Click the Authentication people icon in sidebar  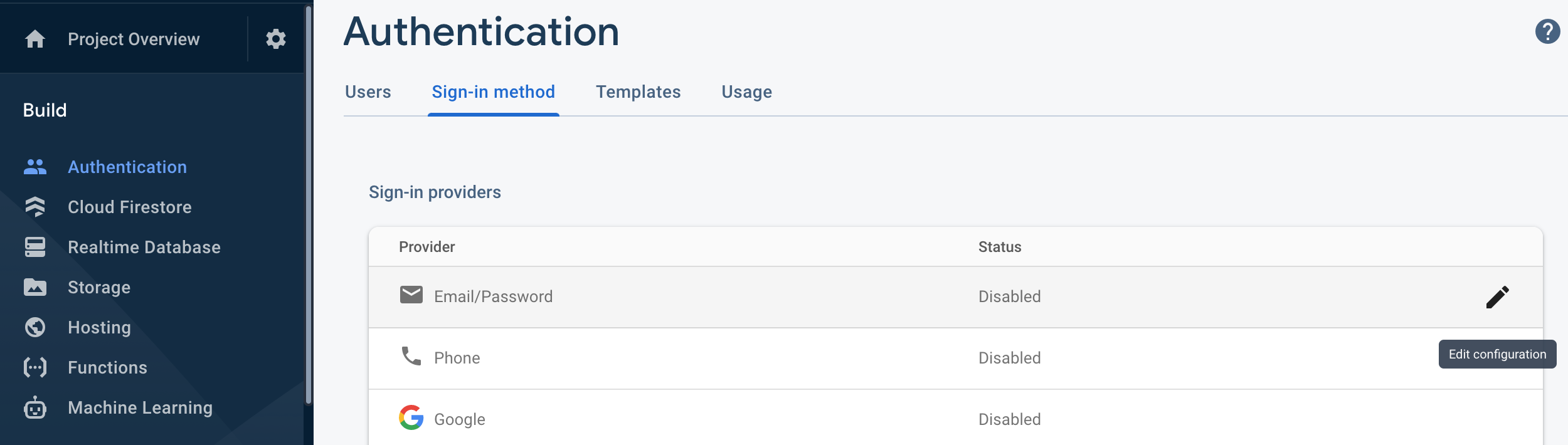tap(35, 167)
